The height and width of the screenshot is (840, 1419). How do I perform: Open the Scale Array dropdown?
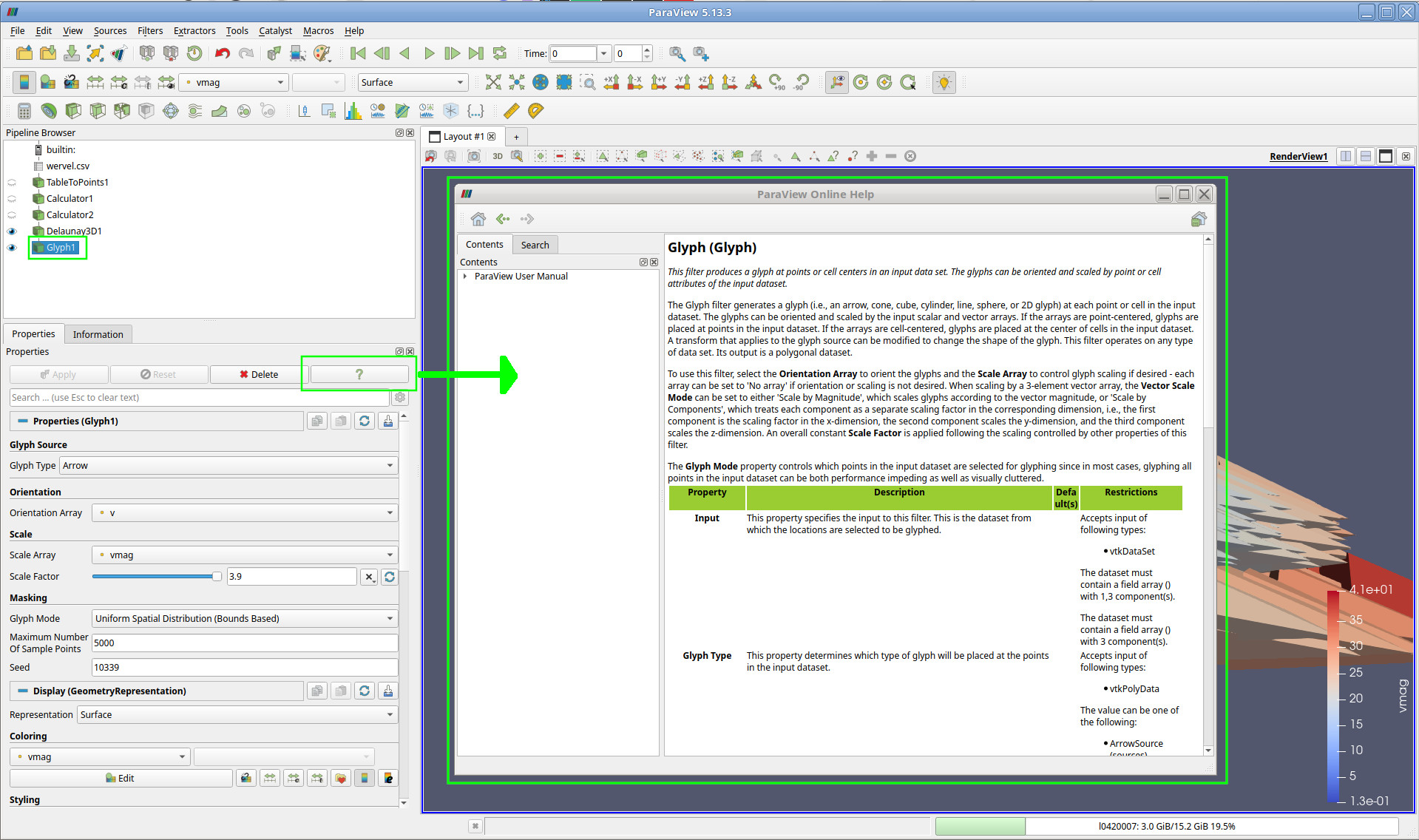(245, 555)
